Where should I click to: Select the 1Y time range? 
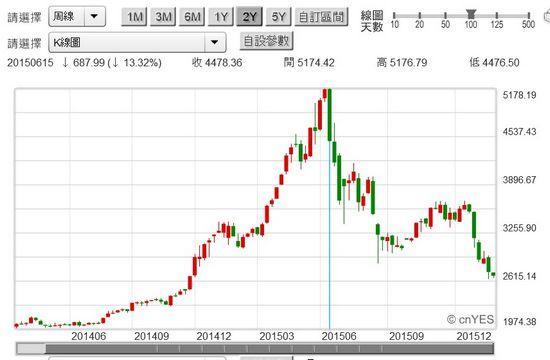221,17
